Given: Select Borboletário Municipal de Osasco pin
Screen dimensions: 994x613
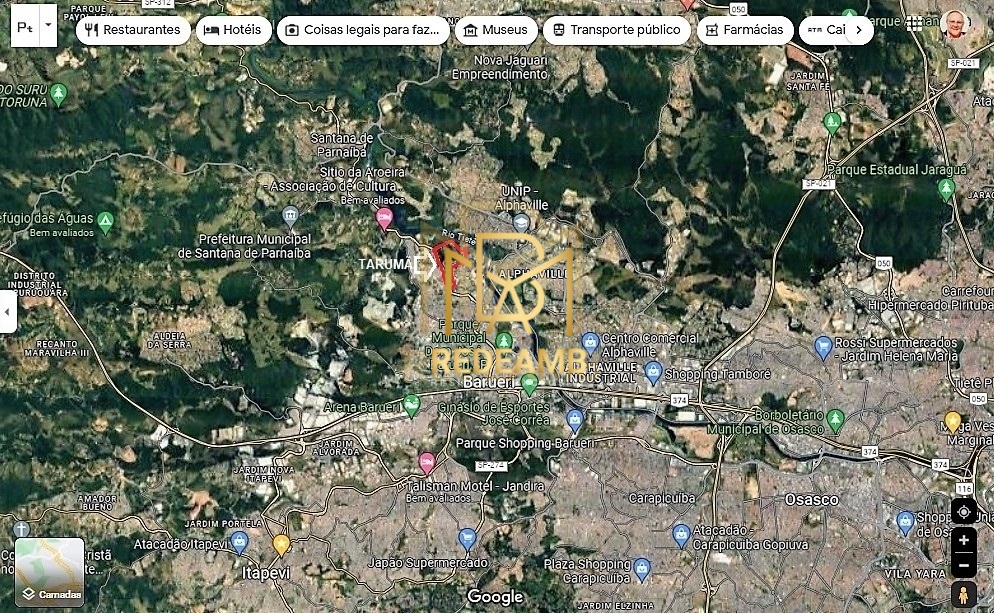Looking at the screenshot, I should click(836, 419).
